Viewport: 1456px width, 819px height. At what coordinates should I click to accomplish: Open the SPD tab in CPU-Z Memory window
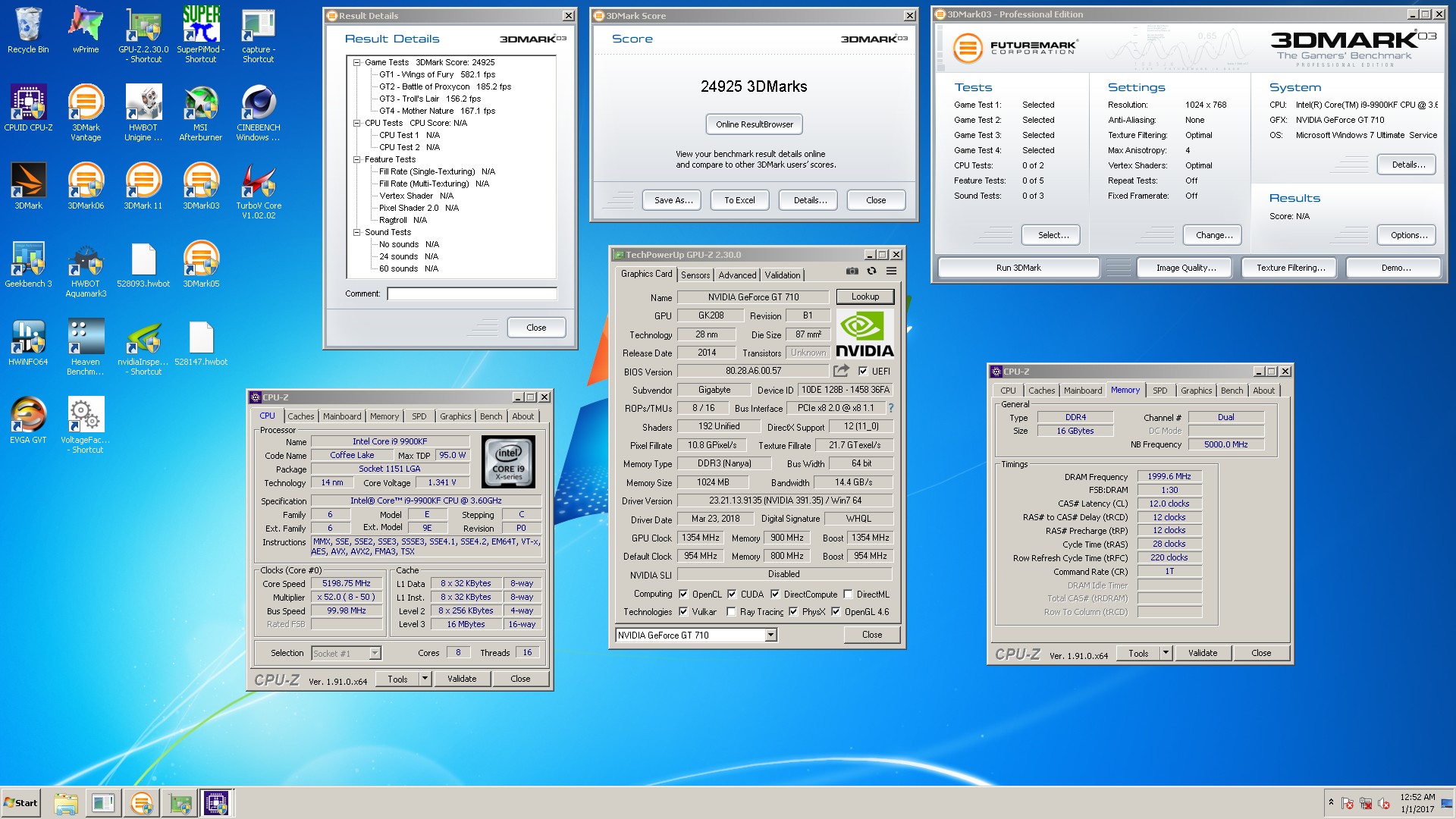pos(1159,391)
